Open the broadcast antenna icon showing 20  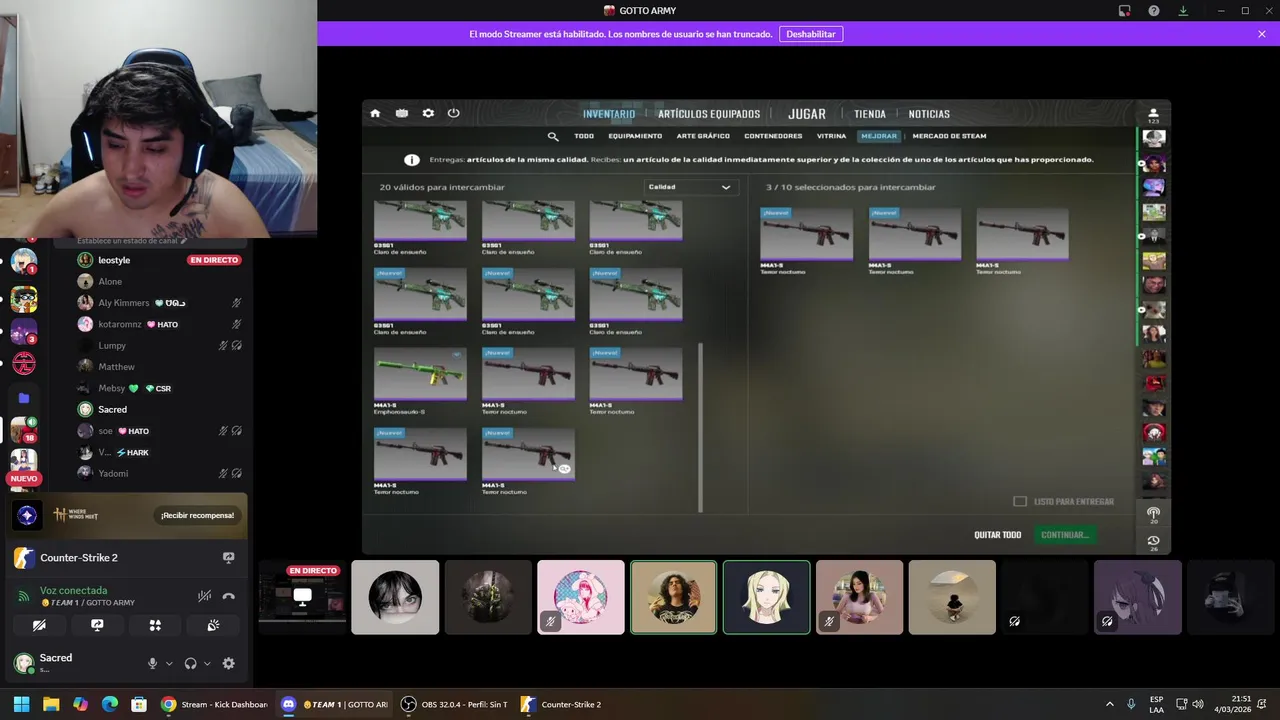coord(1153,514)
